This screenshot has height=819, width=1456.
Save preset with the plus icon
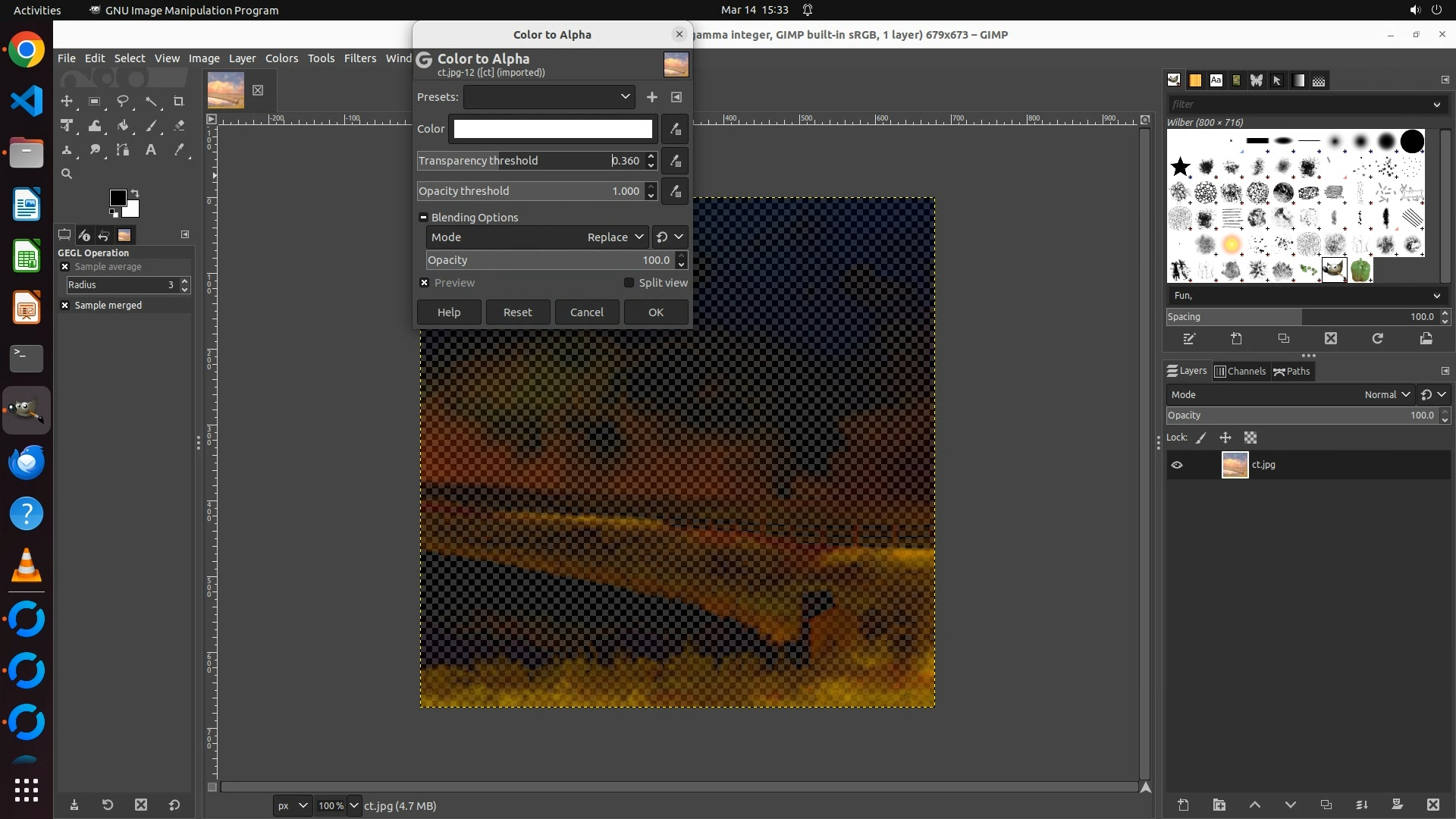651,97
